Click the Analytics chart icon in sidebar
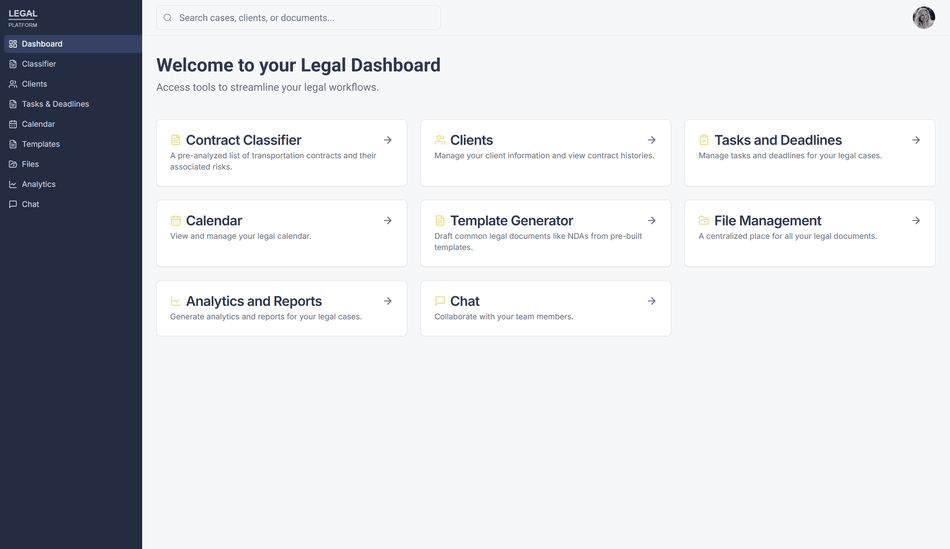 (13, 184)
